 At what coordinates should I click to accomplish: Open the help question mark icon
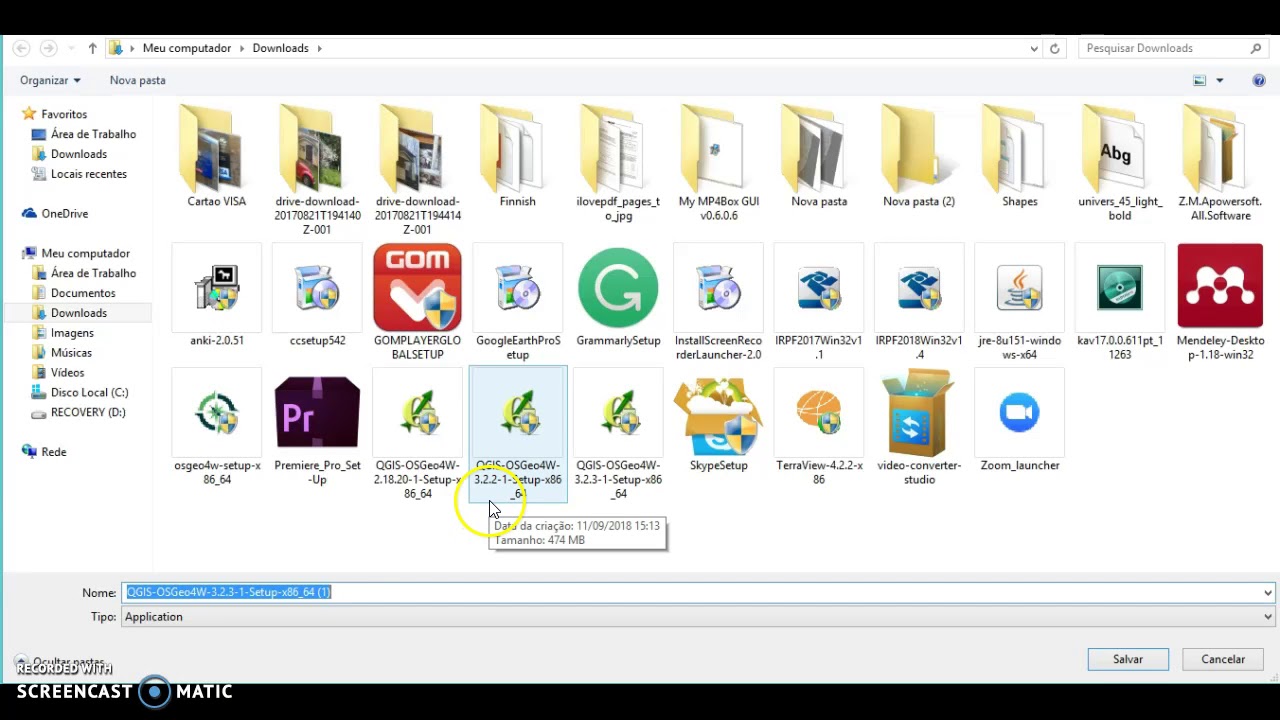pyautogui.click(x=1259, y=80)
